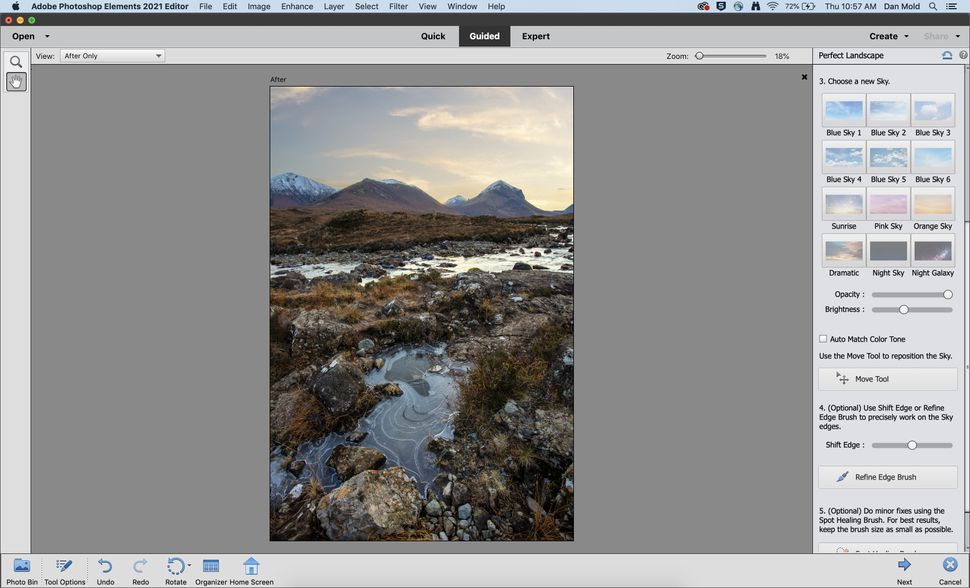Viewport: 970px width, 588px height.
Task: Enable Auto Match Color Tone
Action: tap(823, 339)
